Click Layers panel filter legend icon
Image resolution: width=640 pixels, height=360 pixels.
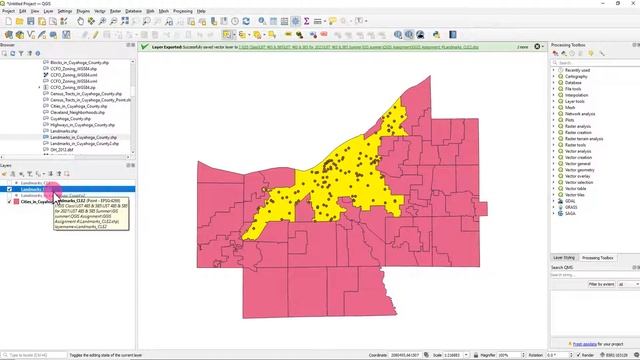tap(30, 174)
